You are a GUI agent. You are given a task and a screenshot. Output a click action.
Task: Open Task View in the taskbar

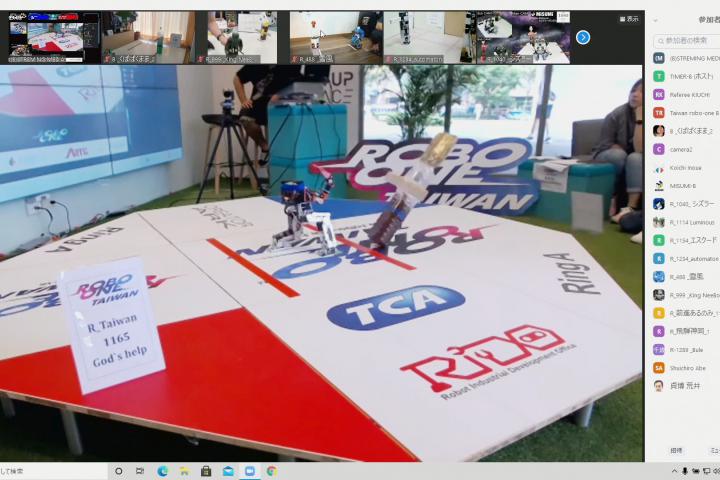(140, 471)
